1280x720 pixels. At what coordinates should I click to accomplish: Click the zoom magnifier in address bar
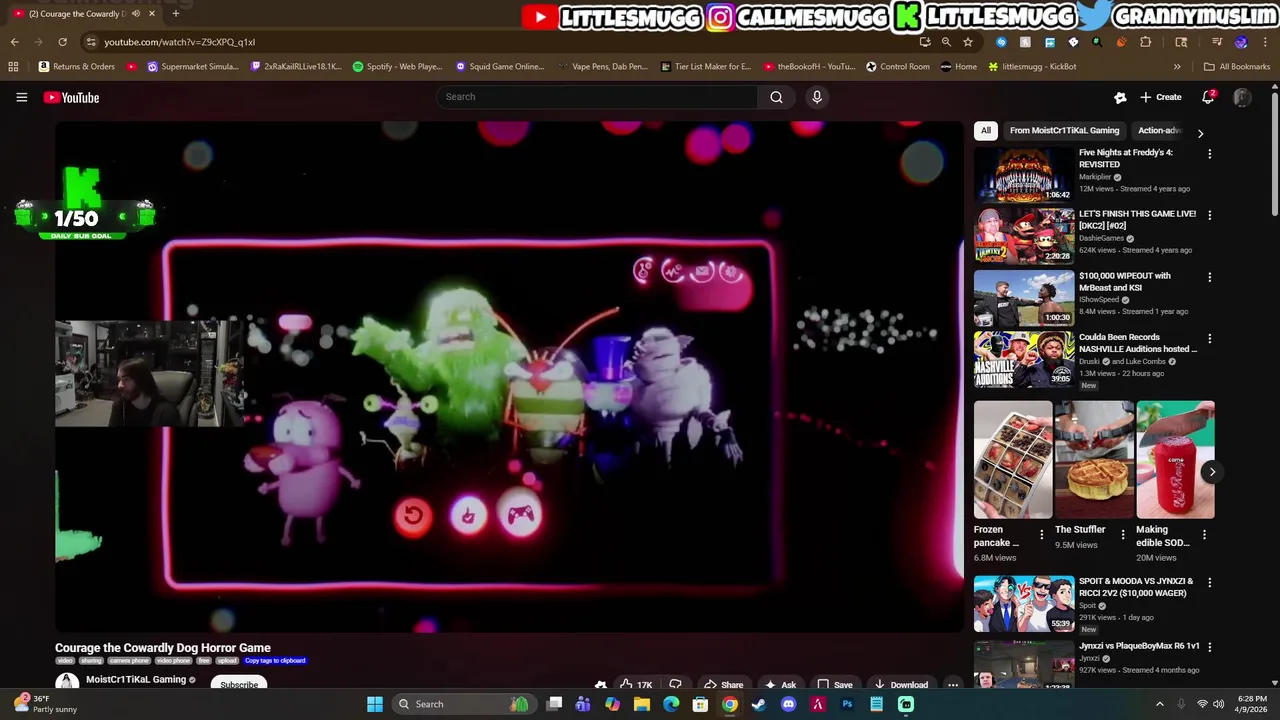(946, 42)
